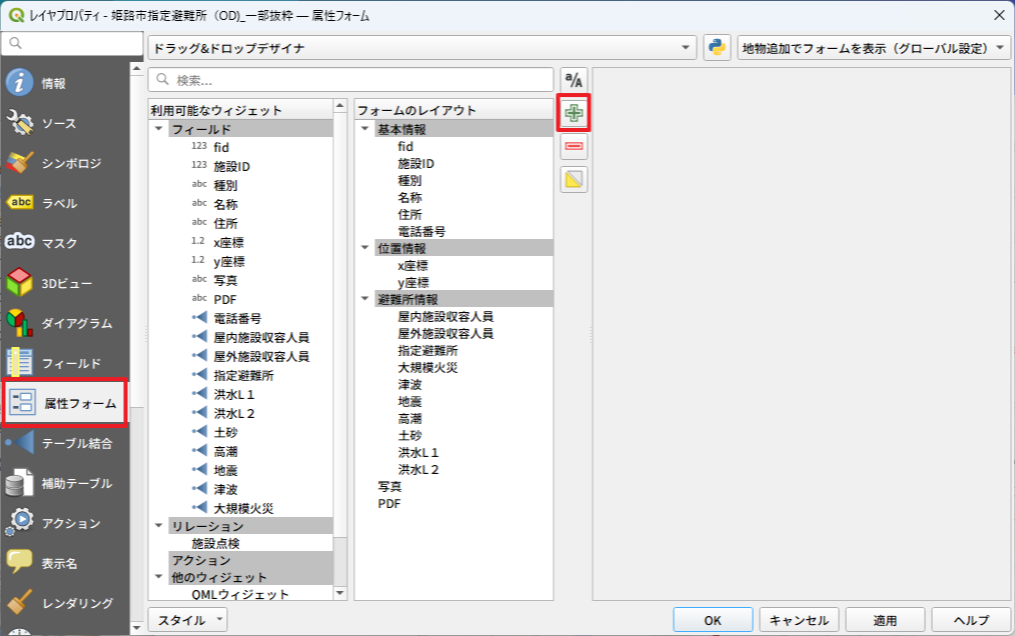Open the ドラッグ&ドロップデザイナ editor dropdown
Image resolution: width=1015 pixels, height=636 pixels.
[x=422, y=48]
